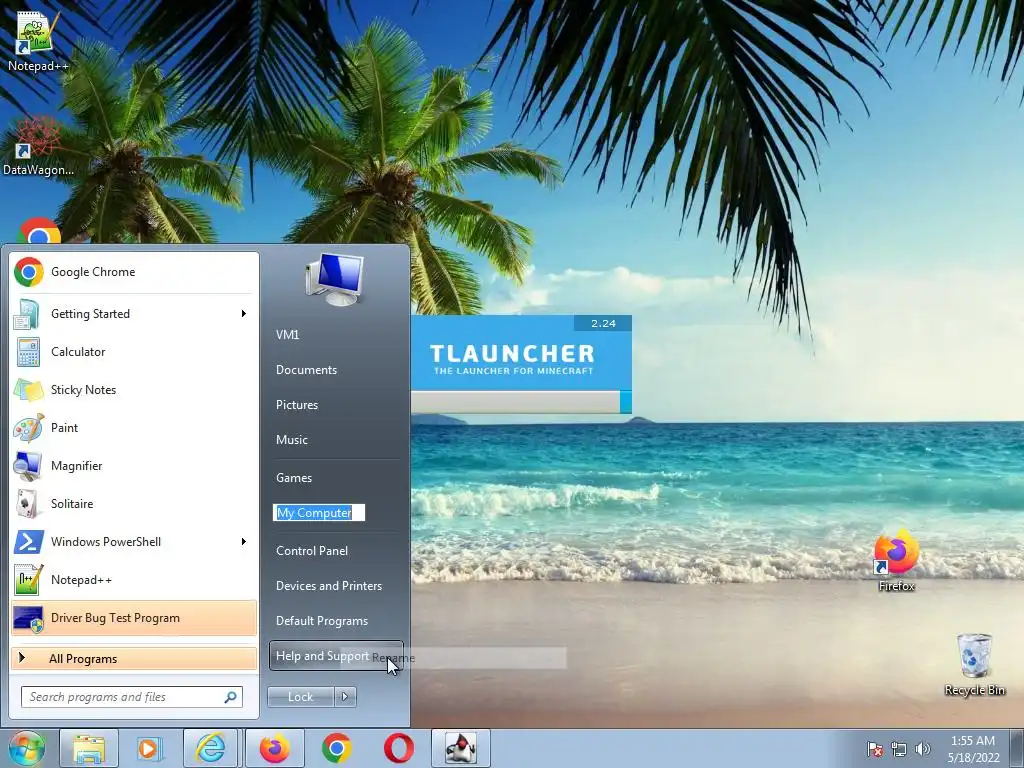Open the volume speaker tray icon
1024x768 pixels.
pos(923,749)
